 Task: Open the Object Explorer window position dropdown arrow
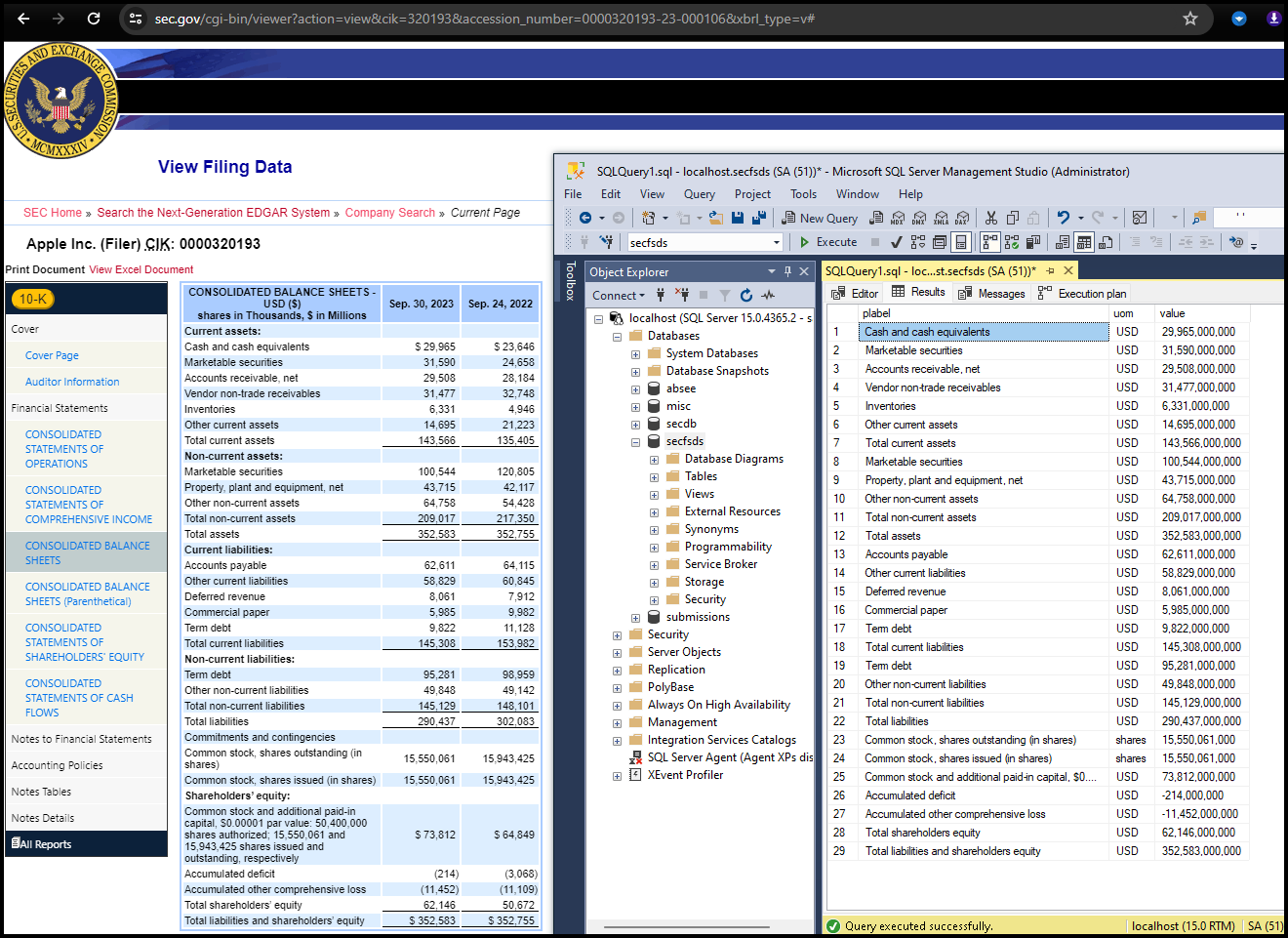pos(771,271)
